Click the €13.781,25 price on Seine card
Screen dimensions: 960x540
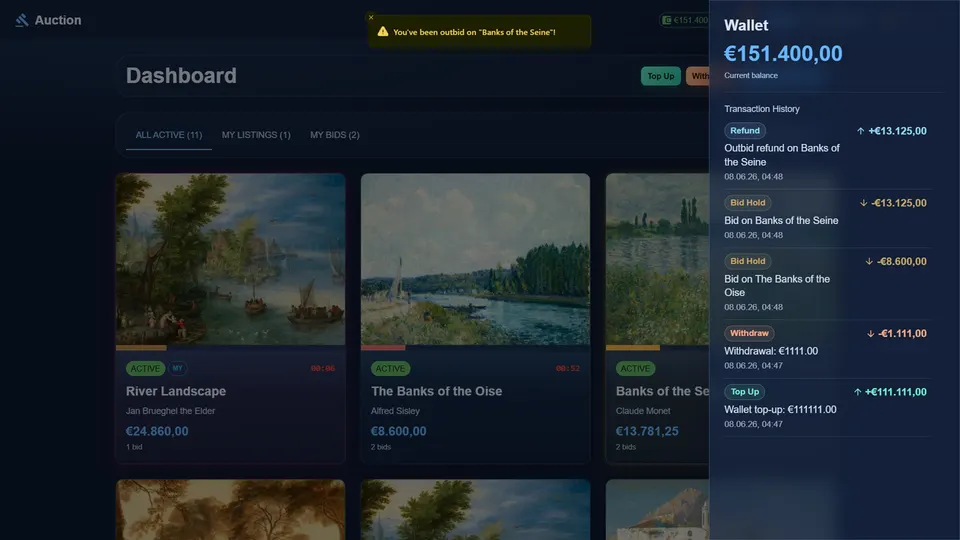coord(647,431)
